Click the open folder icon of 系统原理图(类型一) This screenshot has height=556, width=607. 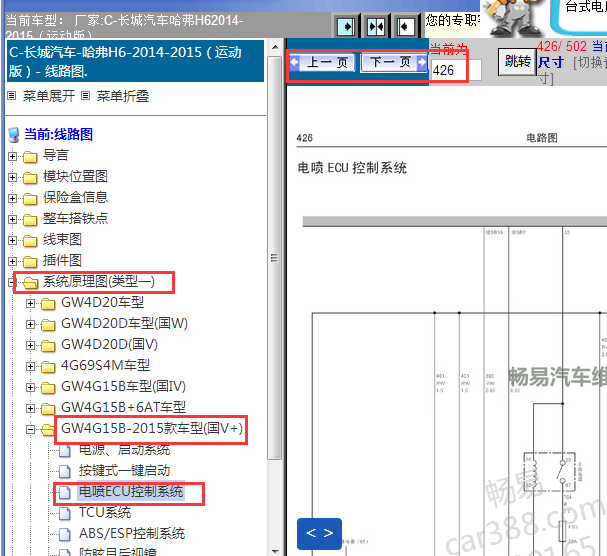pos(30,283)
